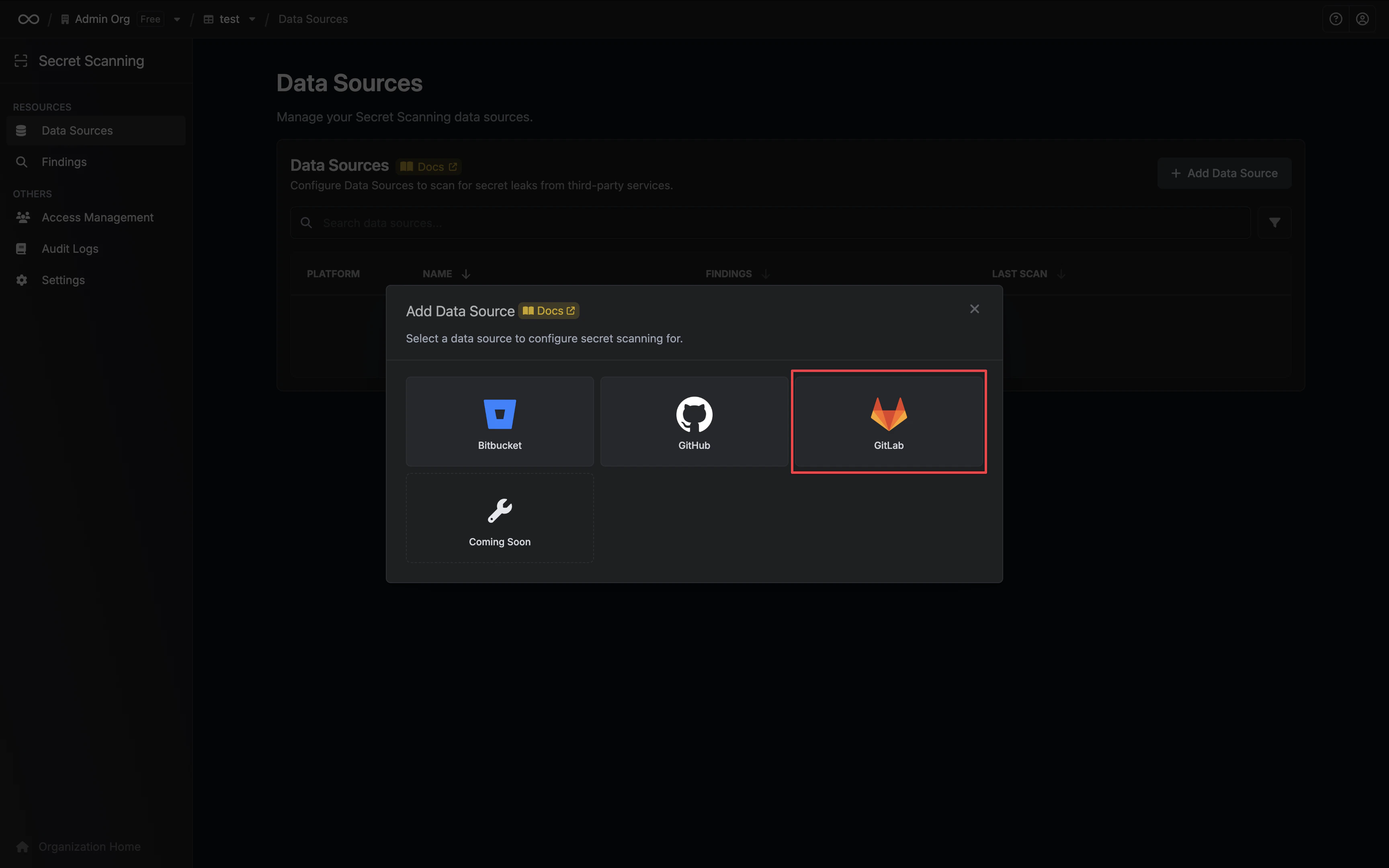
Task: Click the Add Data Source button
Action: click(1224, 173)
